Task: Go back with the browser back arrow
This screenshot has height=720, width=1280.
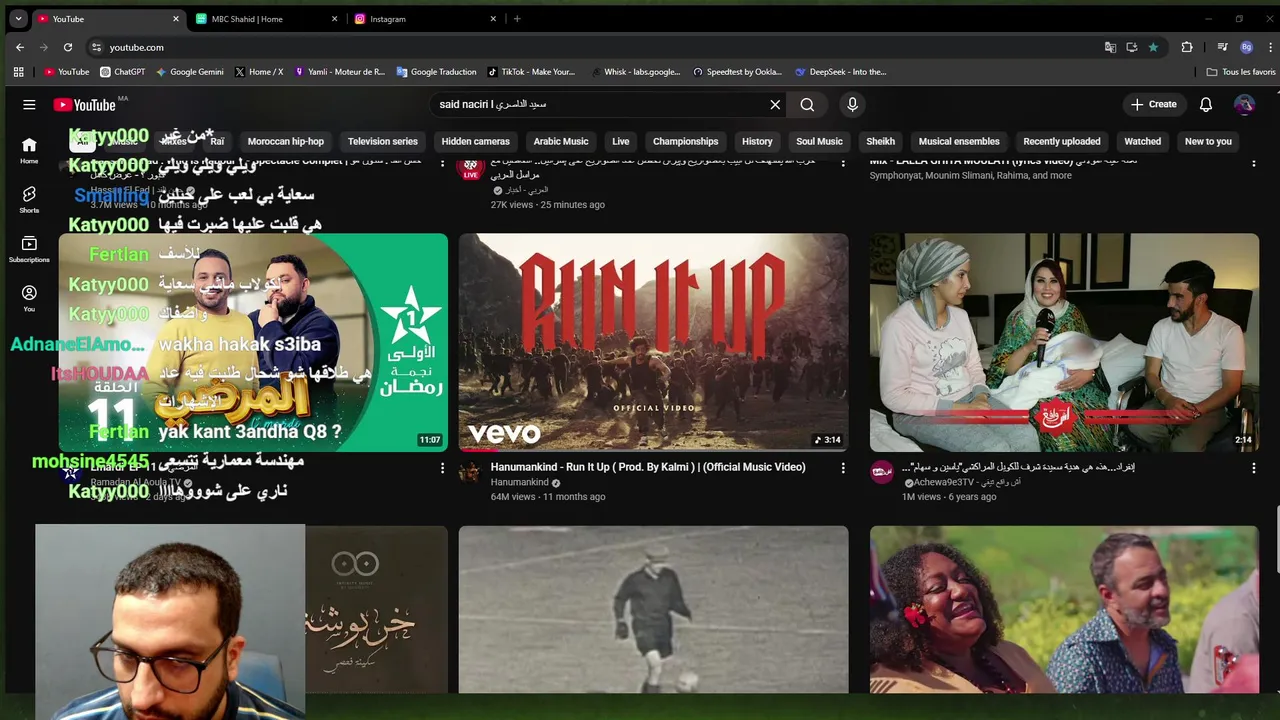Action: (20, 47)
